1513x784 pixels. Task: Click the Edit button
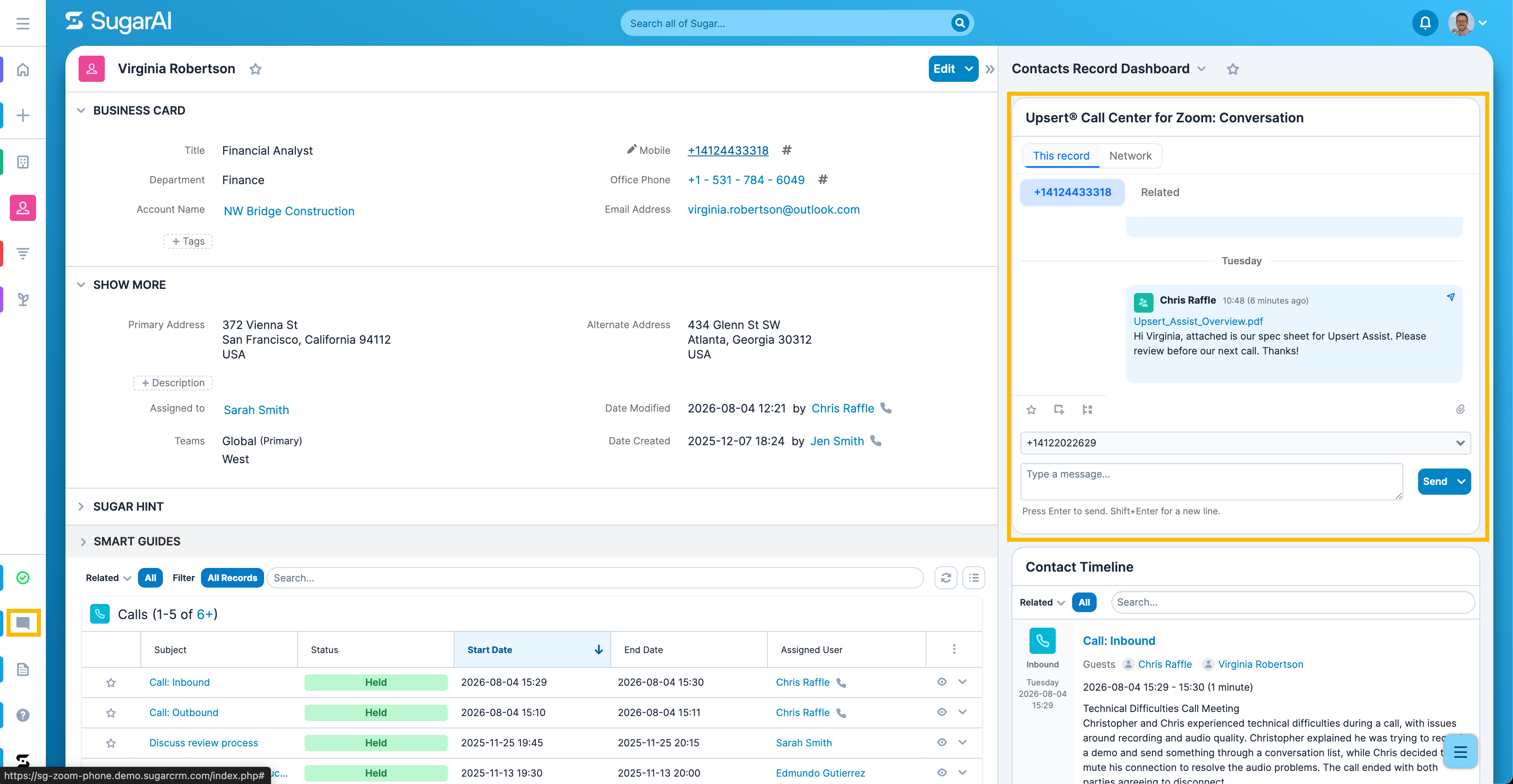[944, 69]
